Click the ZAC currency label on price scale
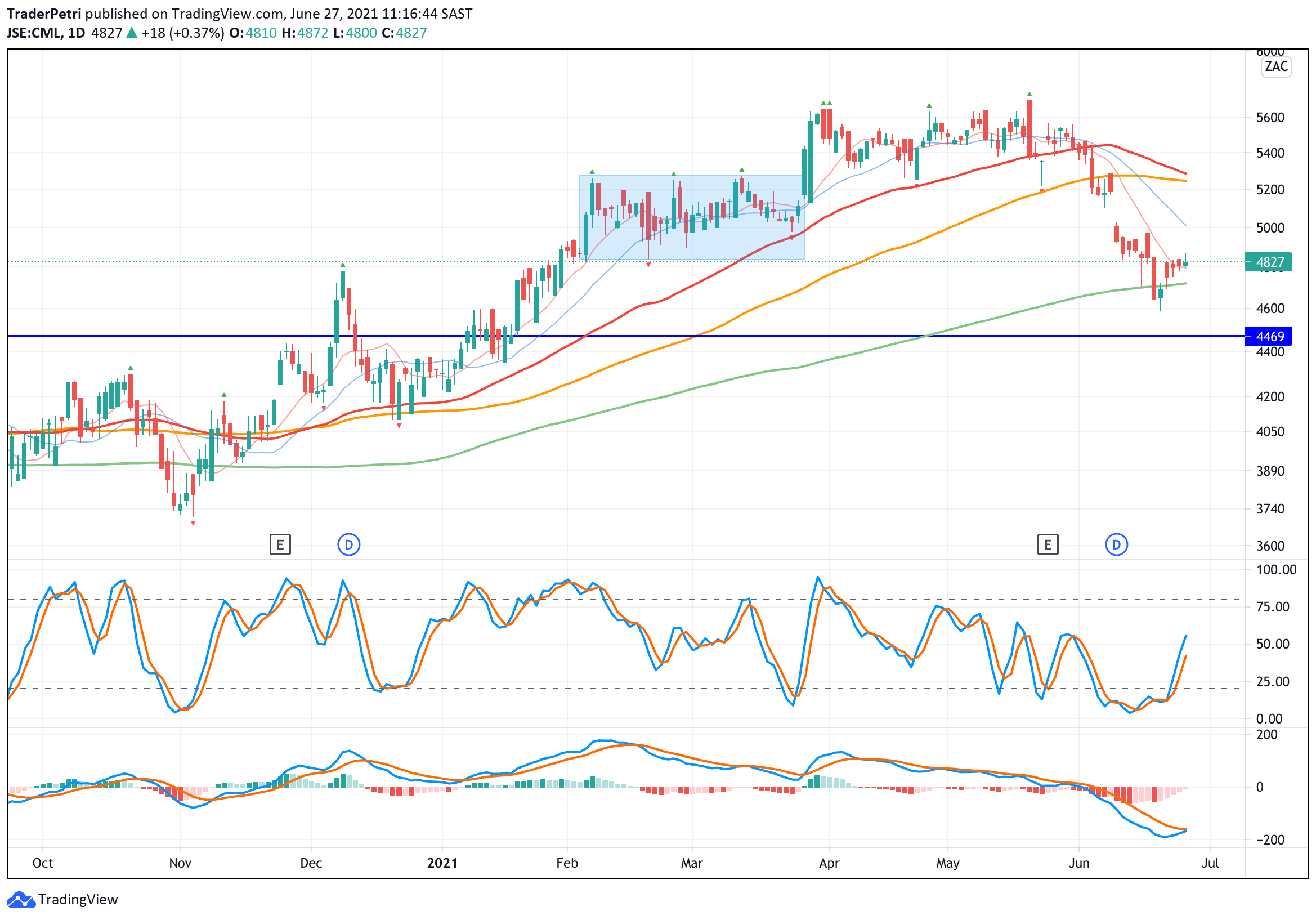Image resolution: width=1316 pixels, height=920 pixels. [x=1276, y=66]
